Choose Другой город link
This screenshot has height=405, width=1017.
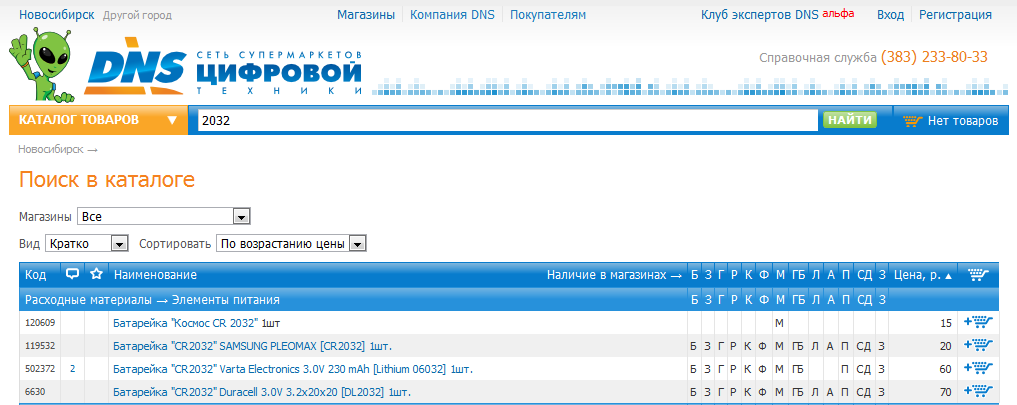pos(138,15)
